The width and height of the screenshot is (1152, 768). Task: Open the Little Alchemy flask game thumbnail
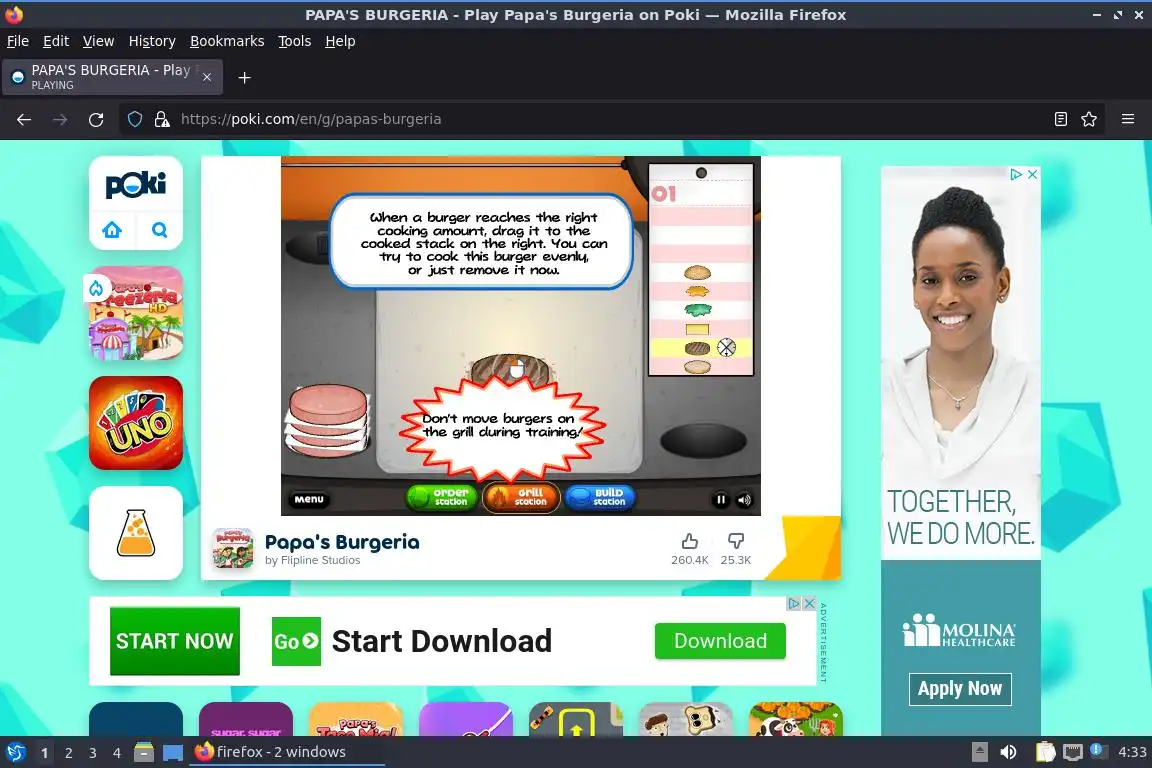136,533
